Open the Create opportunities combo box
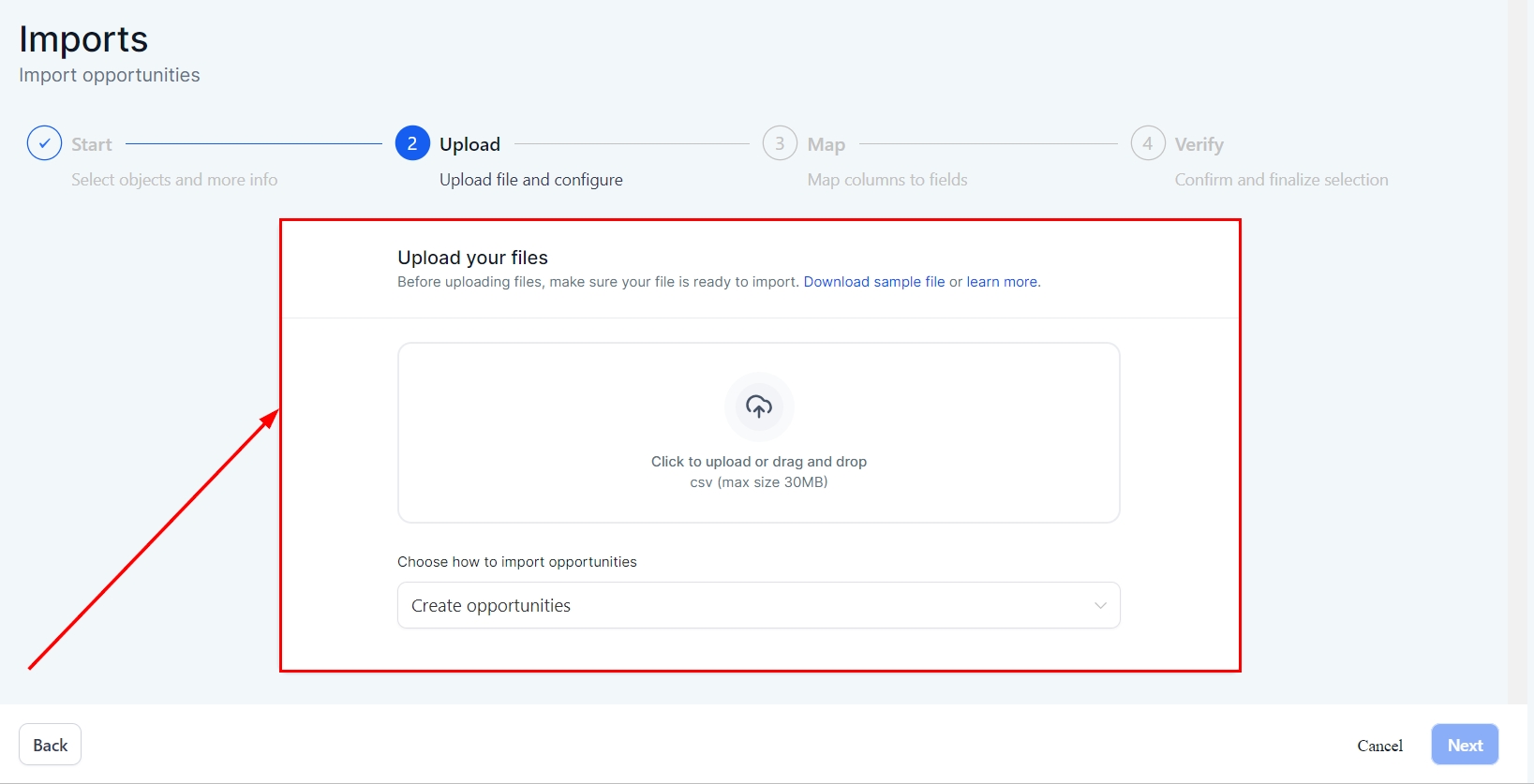The width and height of the screenshot is (1534, 784). [x=740, y=606]
